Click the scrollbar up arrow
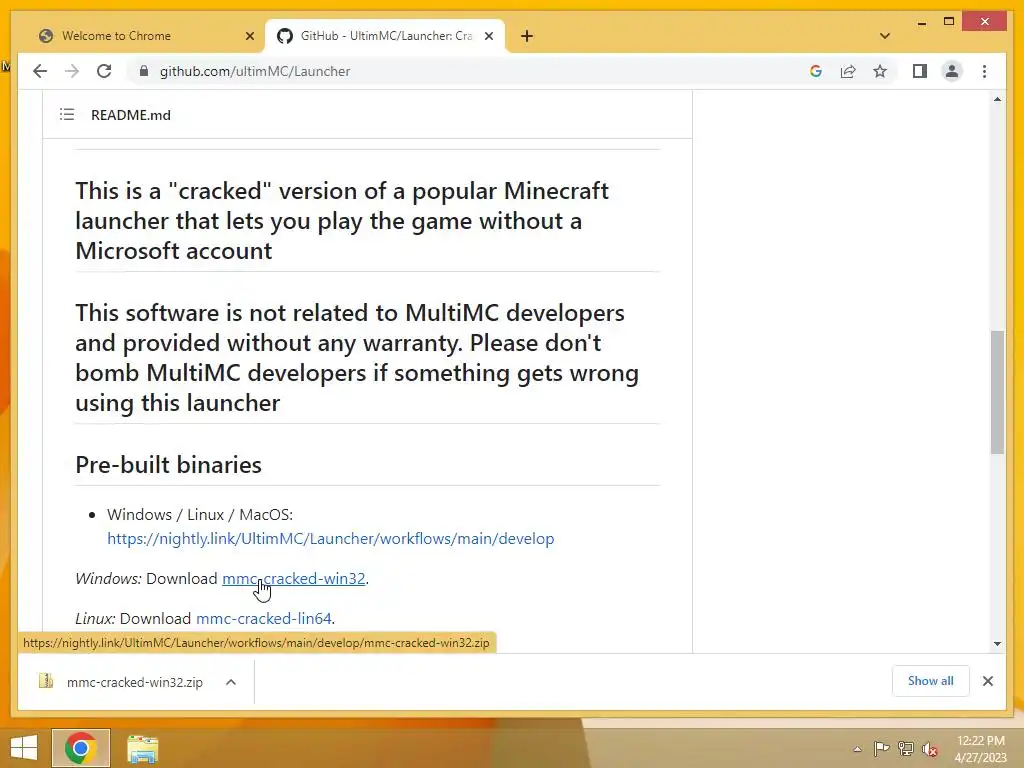The image size is (1024, 768). 997,99
